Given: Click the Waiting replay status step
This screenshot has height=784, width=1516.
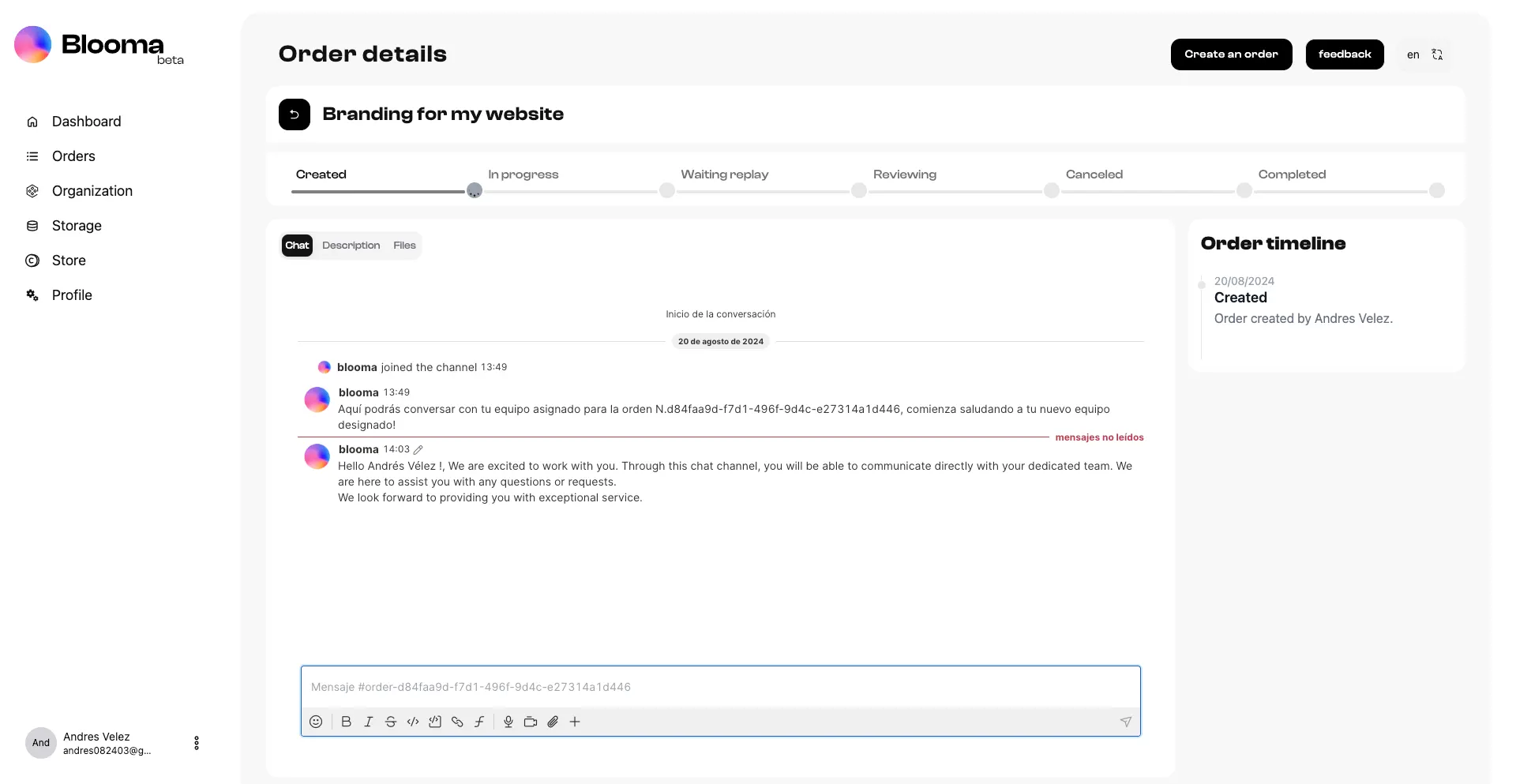Looking at the screenshot, I should point(724,174).
